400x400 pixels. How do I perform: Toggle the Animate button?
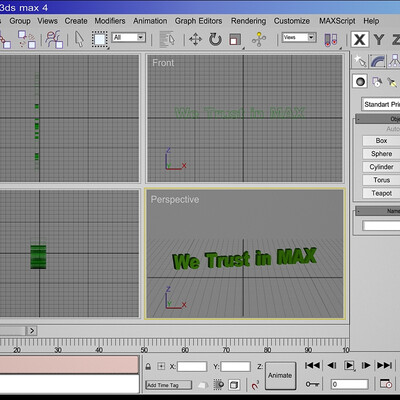pyautogui.click(x=280, y=376)
